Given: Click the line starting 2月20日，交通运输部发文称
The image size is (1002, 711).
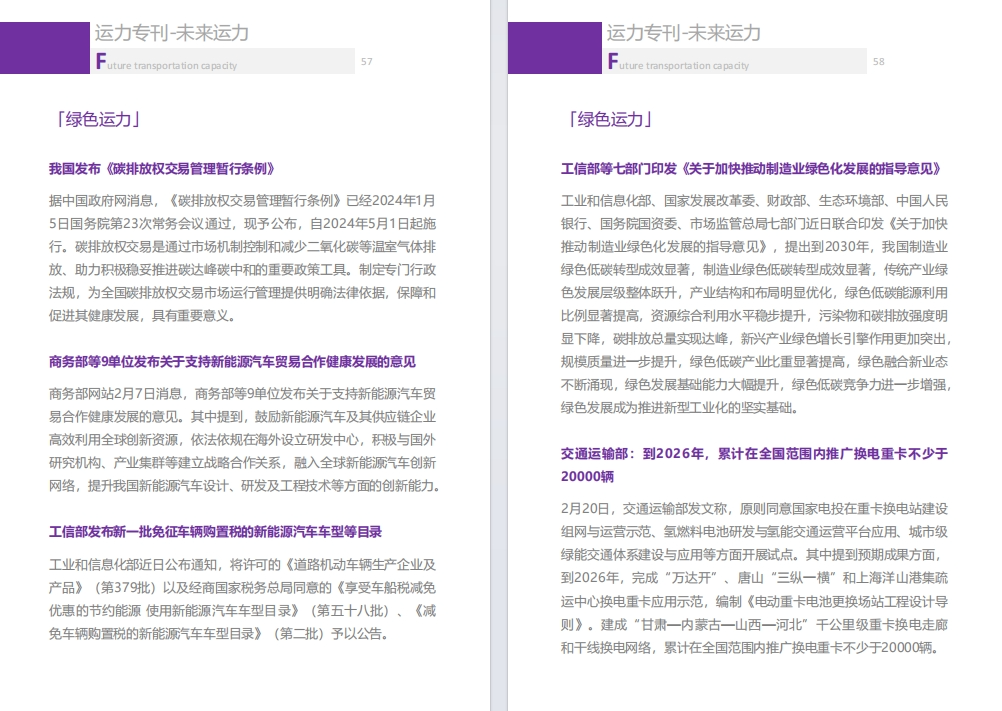Looking at the screenshot, I should (x=754, y=508).
